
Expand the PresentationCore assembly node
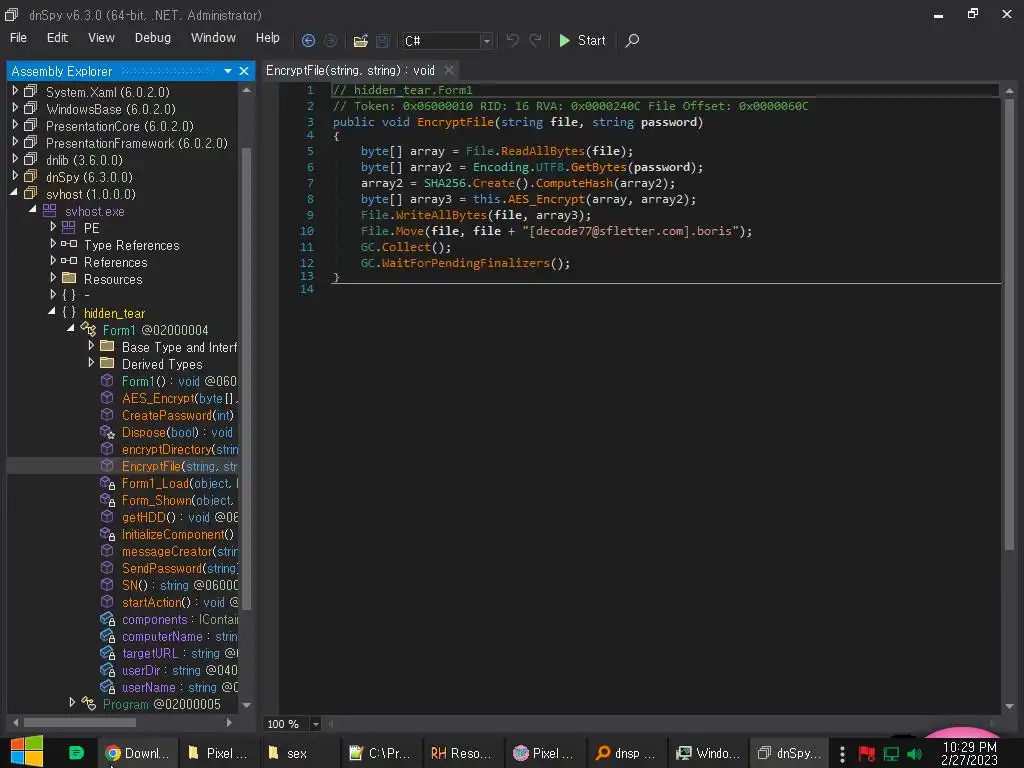pos(15,125)
